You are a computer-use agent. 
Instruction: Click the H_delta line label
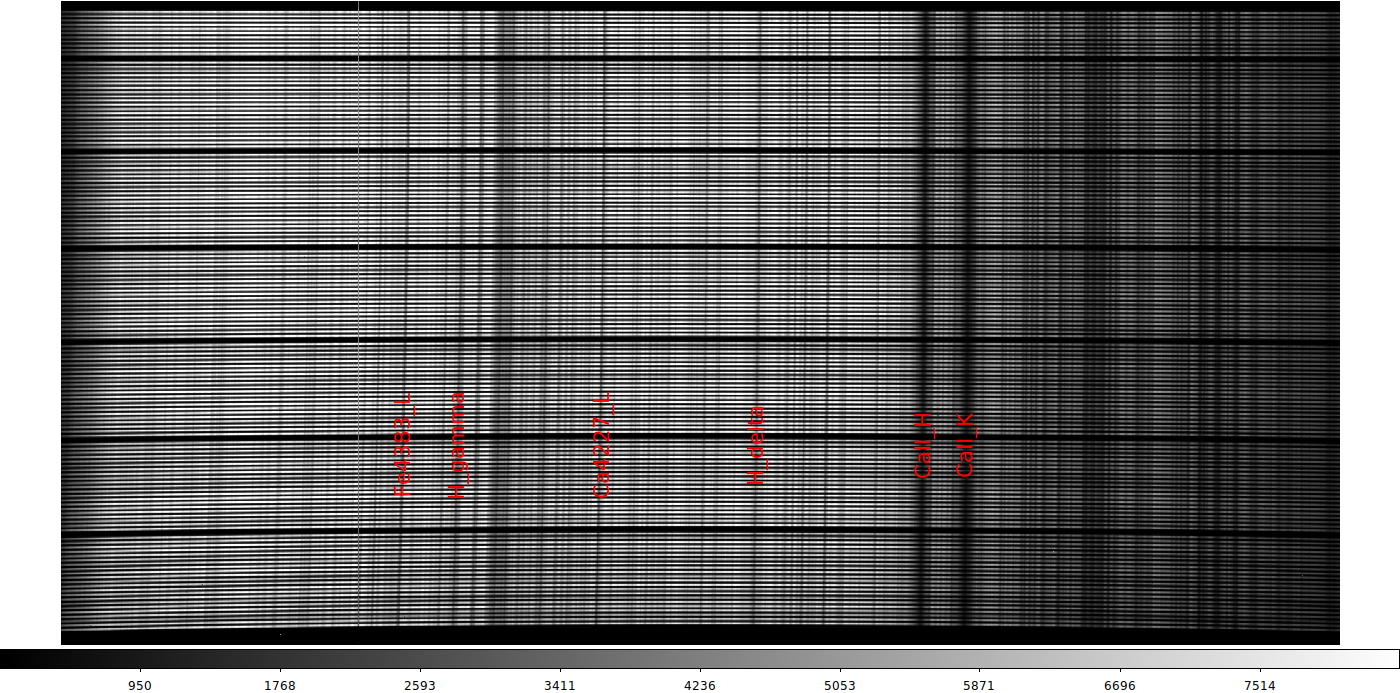point(757,446)
